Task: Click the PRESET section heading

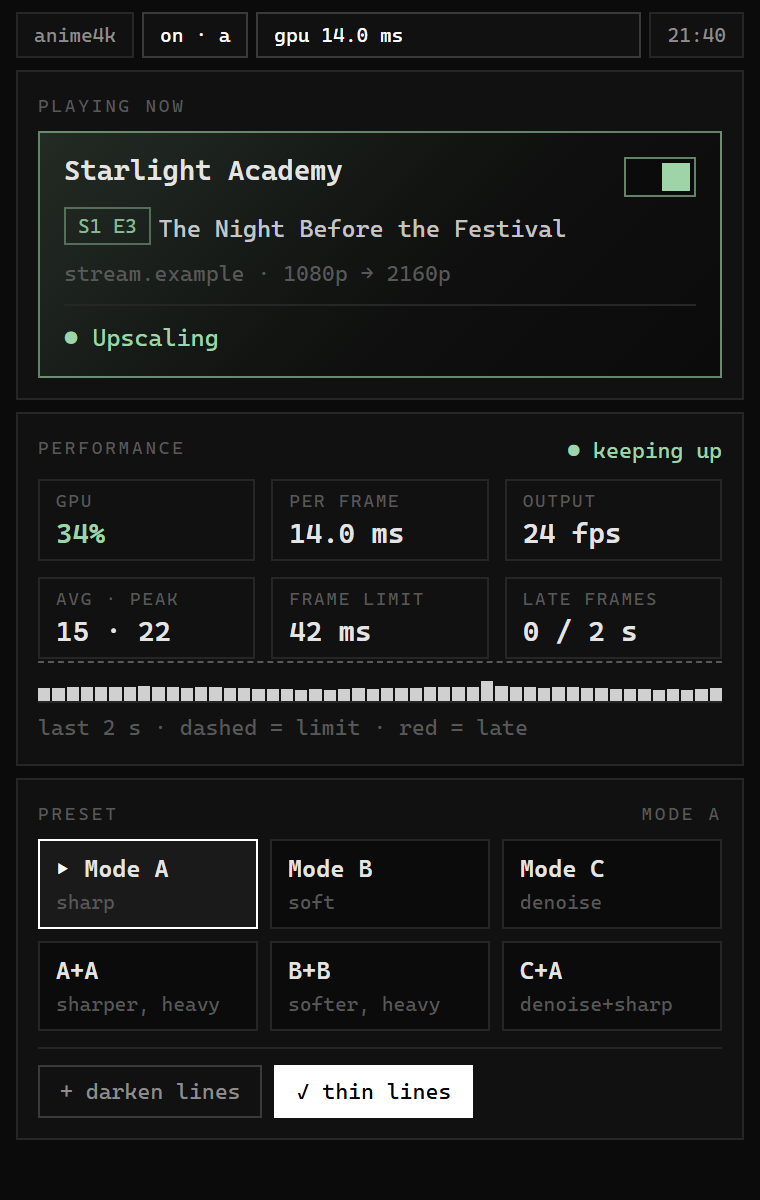Action: tap(77, 814)
